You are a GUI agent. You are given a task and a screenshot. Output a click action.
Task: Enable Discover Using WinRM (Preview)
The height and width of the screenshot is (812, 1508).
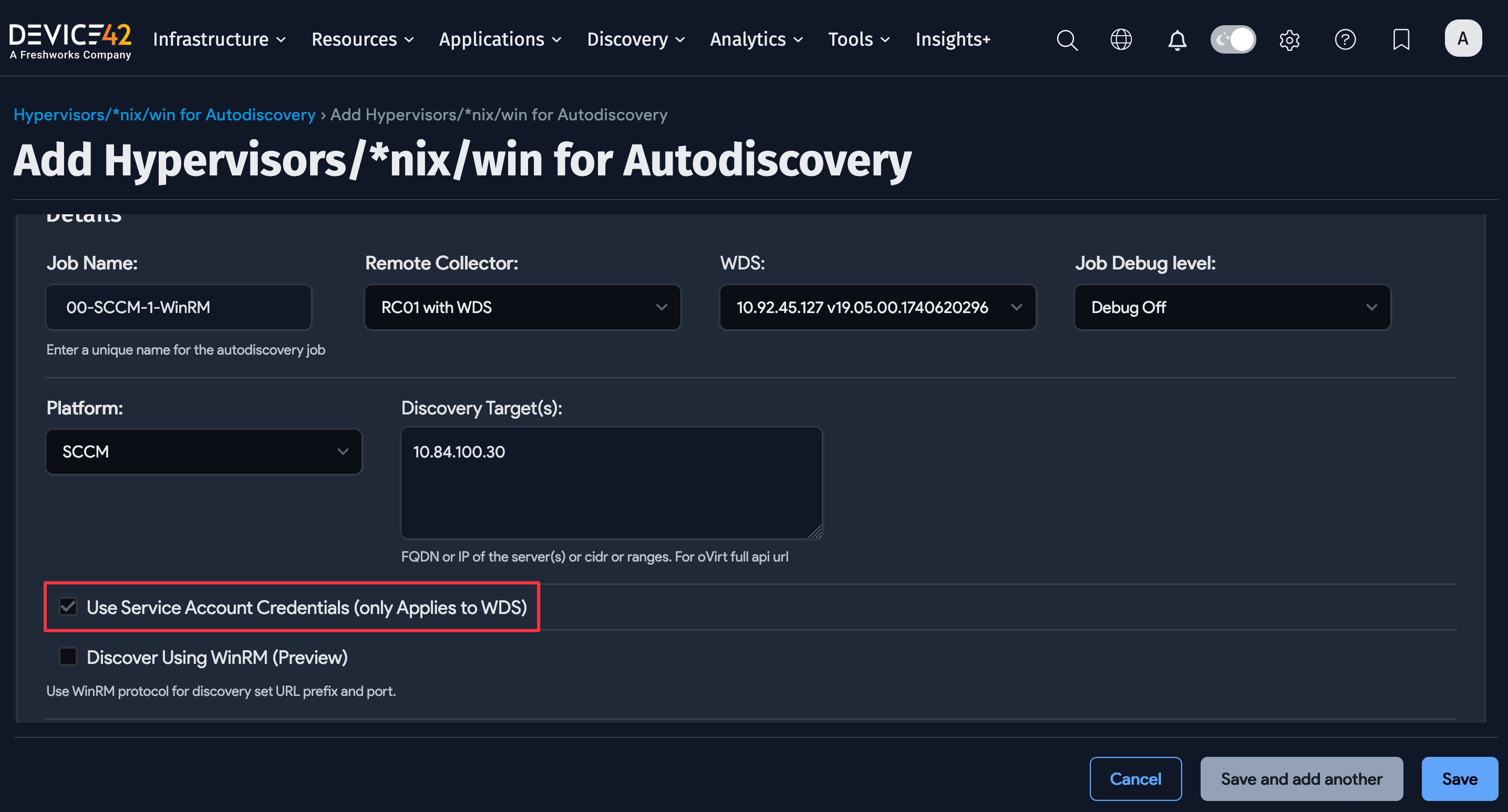68,657
